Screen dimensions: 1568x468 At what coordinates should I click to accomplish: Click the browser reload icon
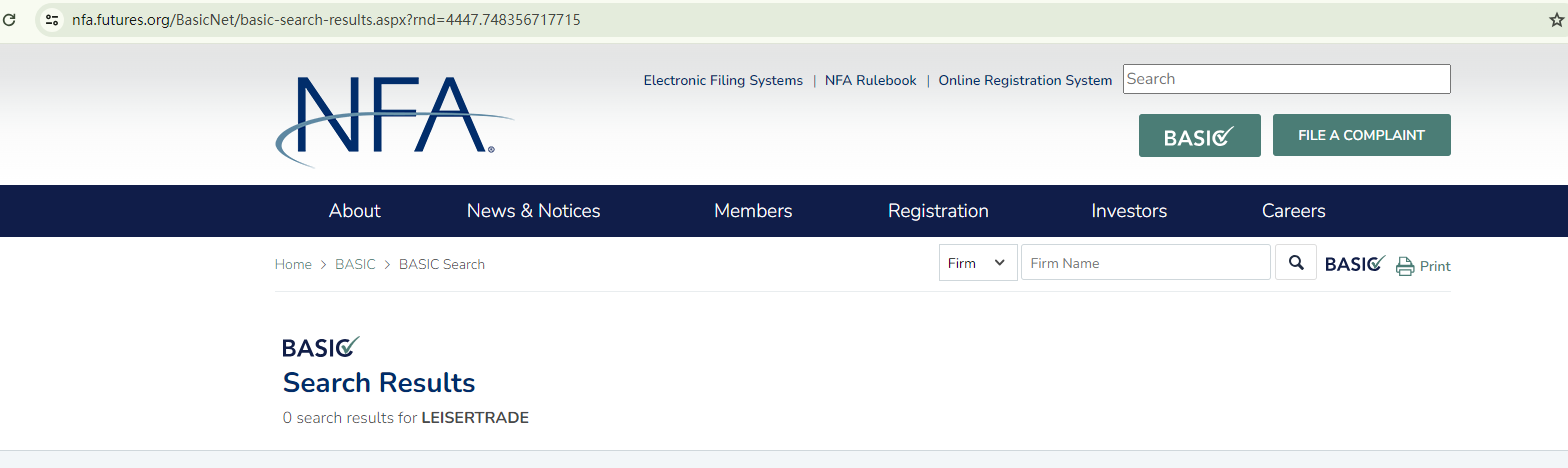[10, 19]
